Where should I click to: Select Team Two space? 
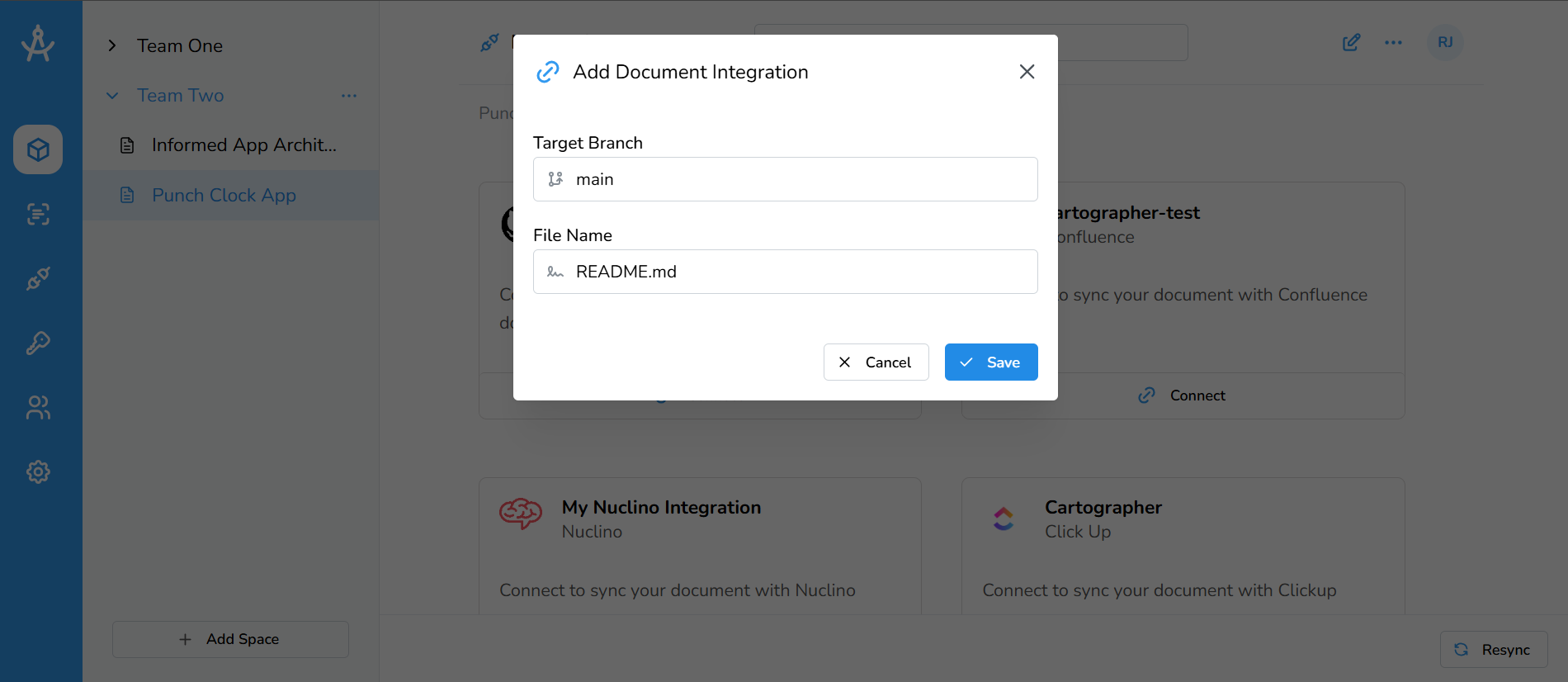pos(181,96)
